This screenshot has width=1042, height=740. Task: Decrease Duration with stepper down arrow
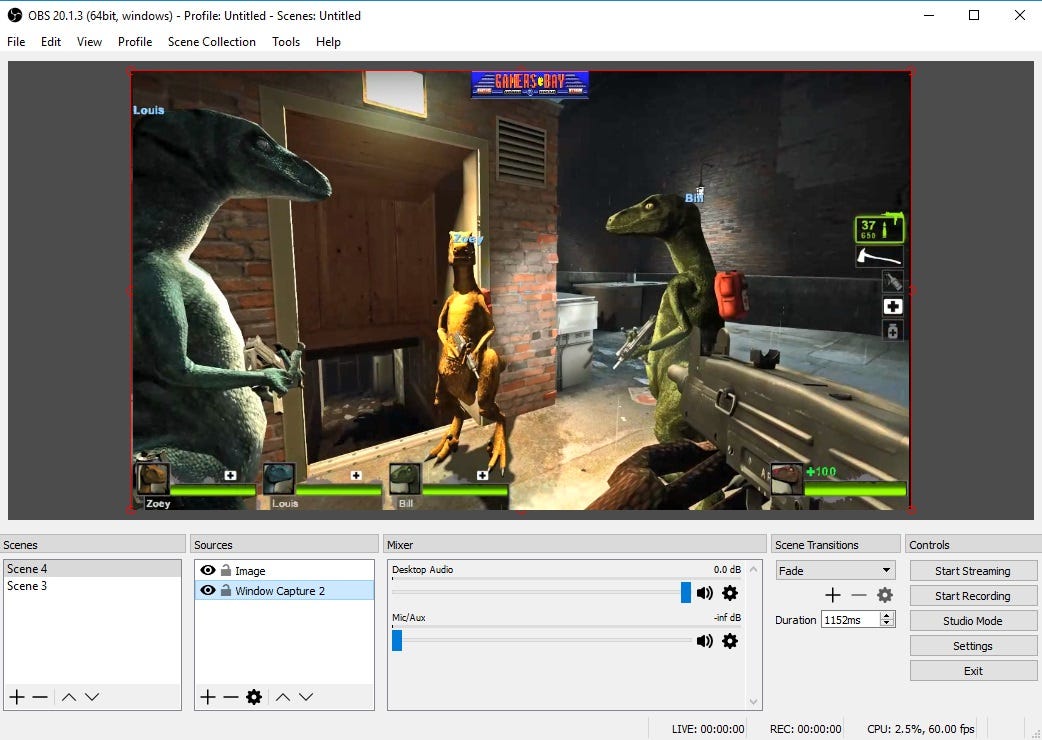click(886, 623)
